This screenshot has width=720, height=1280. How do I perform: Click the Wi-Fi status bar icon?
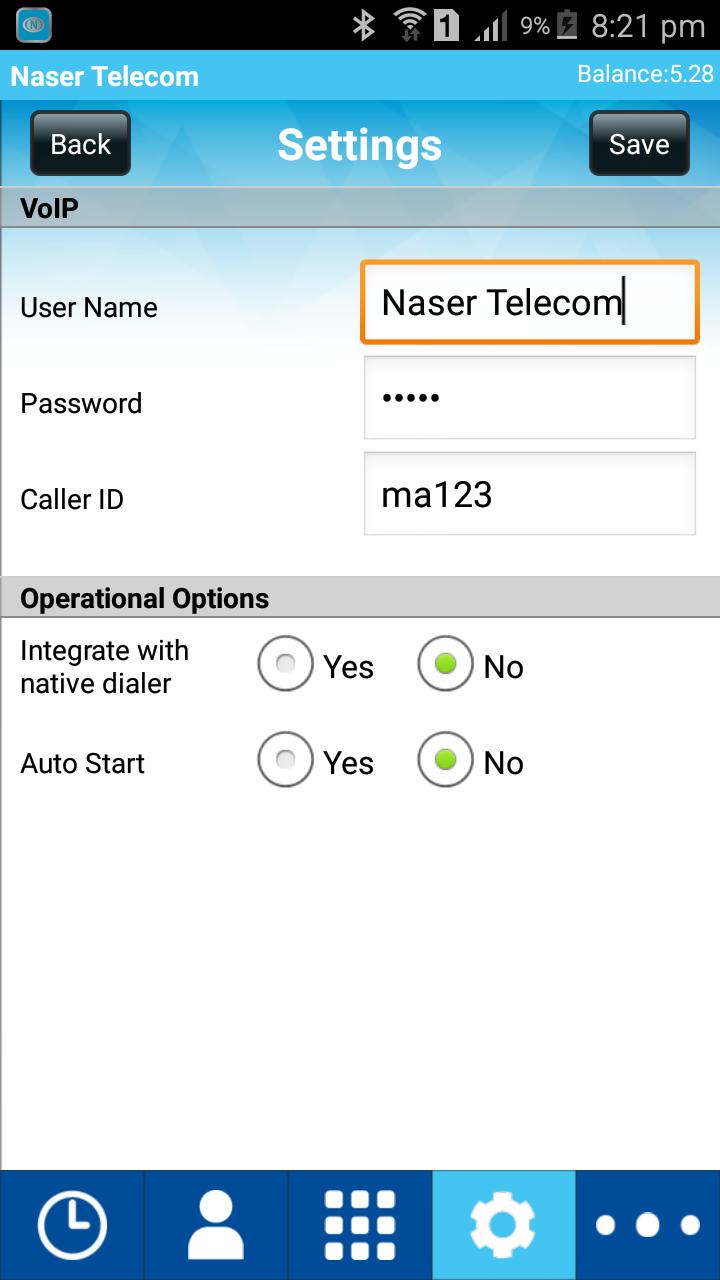(x=411, y=25)
